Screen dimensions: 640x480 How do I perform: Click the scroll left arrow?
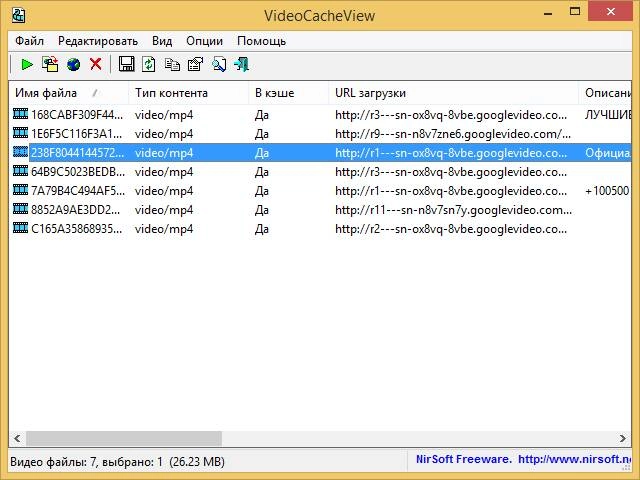17,439
